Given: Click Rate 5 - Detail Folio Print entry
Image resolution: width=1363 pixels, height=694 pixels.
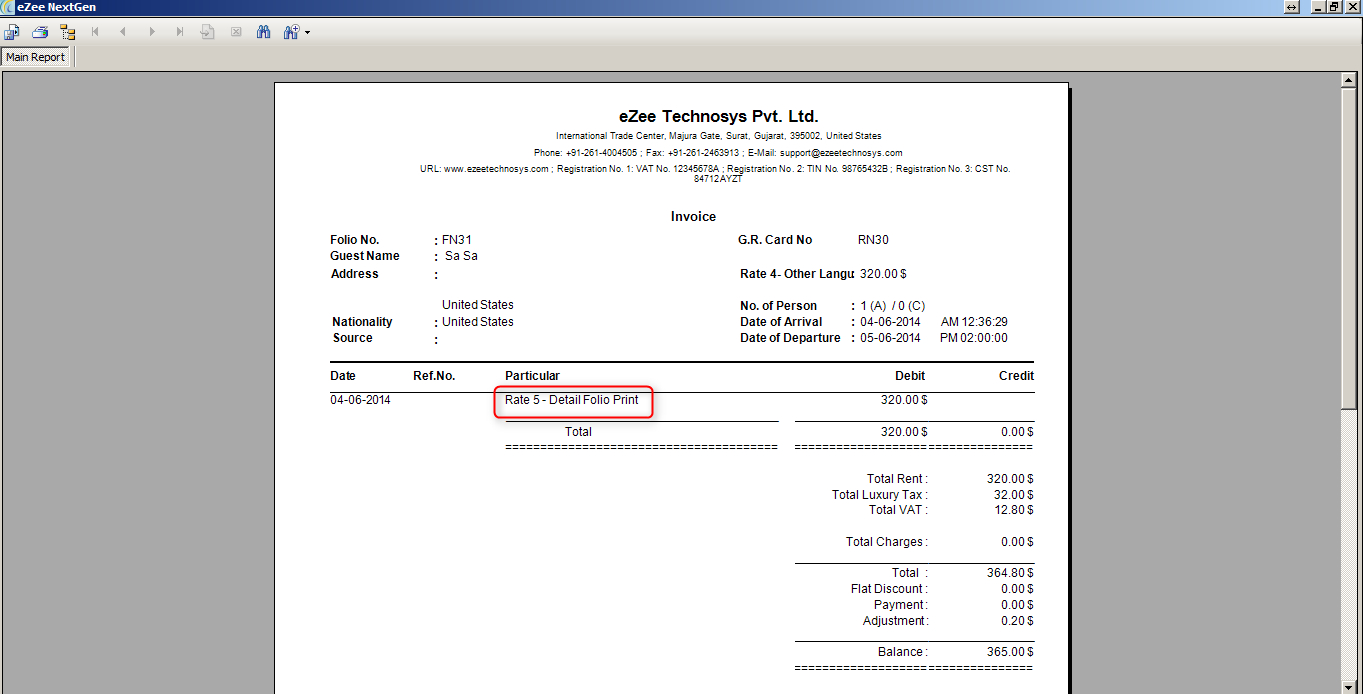Looking at the screenshot, I should coord(572,400).
